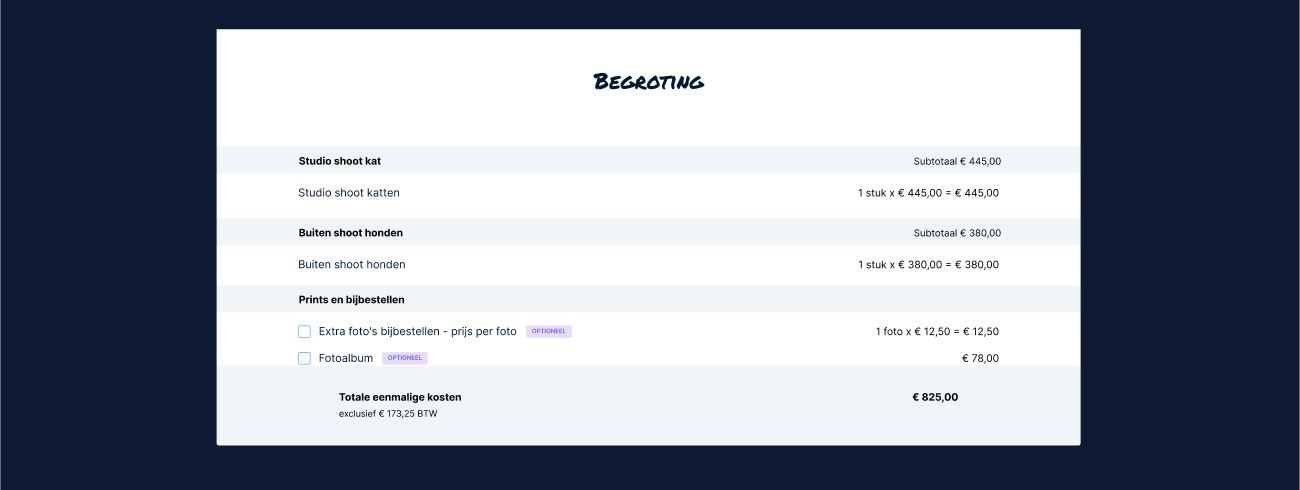Click the Begroting heading
The width and height of the screenshot is (1300, 490).
tap(648, 81)
